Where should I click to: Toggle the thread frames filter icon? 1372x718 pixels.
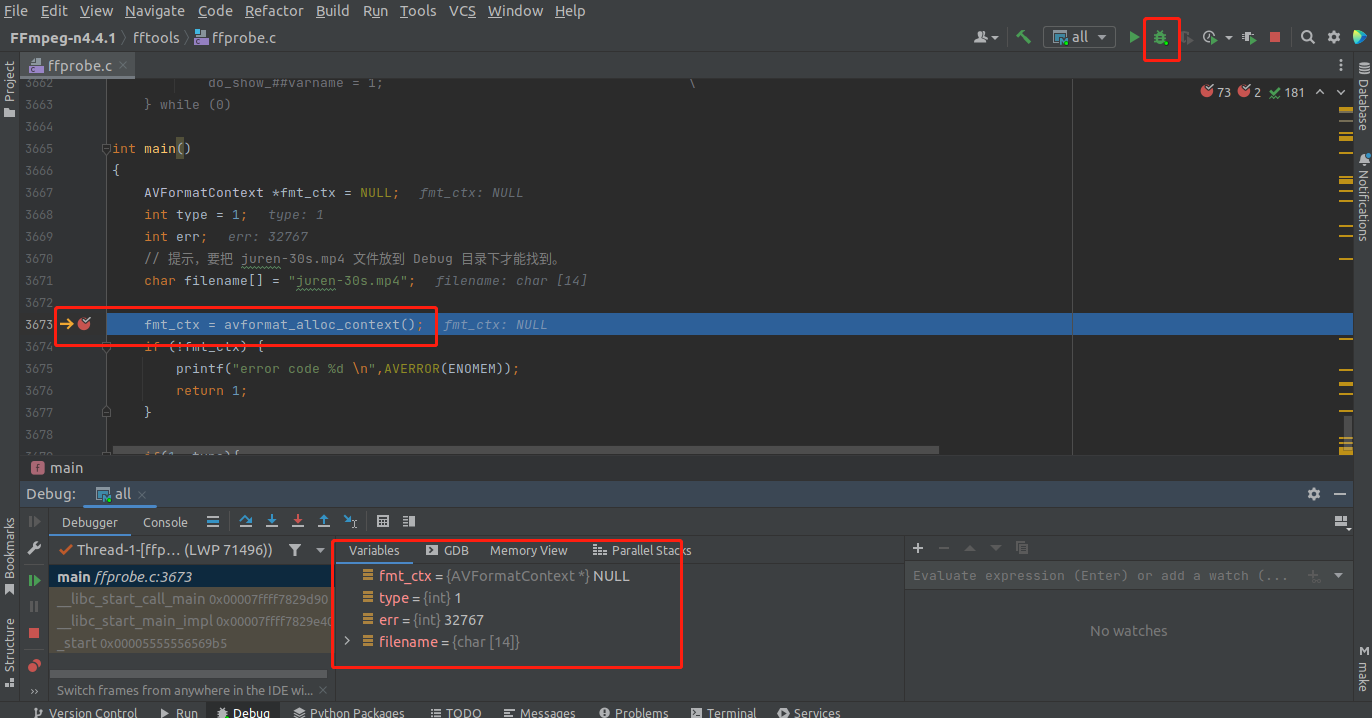point(295,550)
